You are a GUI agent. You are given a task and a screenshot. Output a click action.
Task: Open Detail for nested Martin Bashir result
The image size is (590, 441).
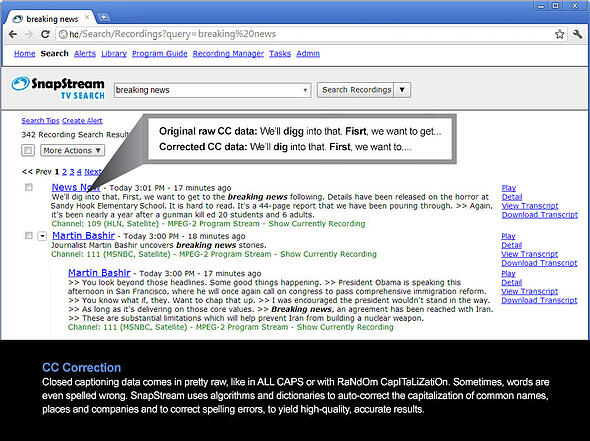pos(511,282)
